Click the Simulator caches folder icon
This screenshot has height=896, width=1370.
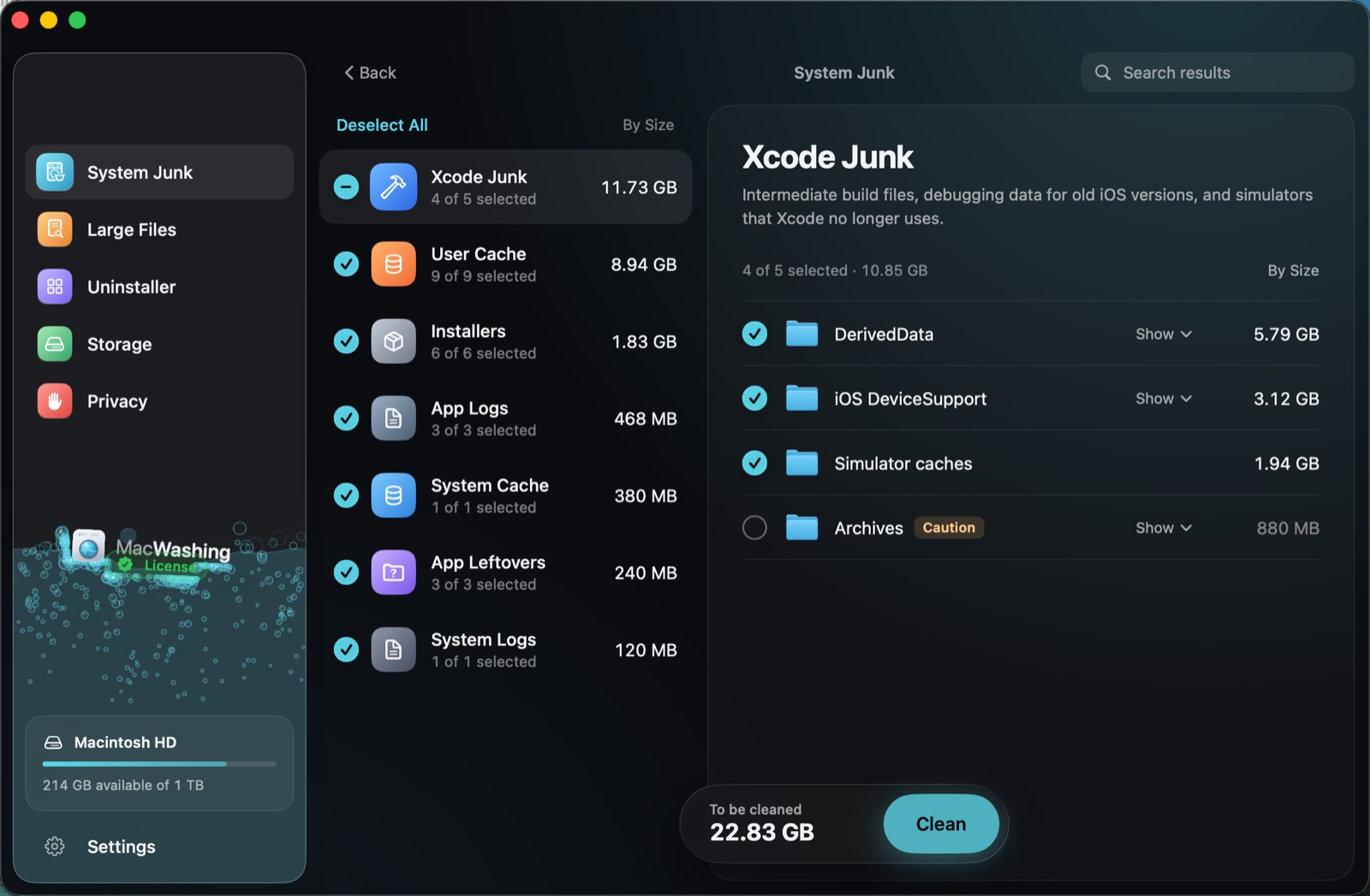point(802,463)
